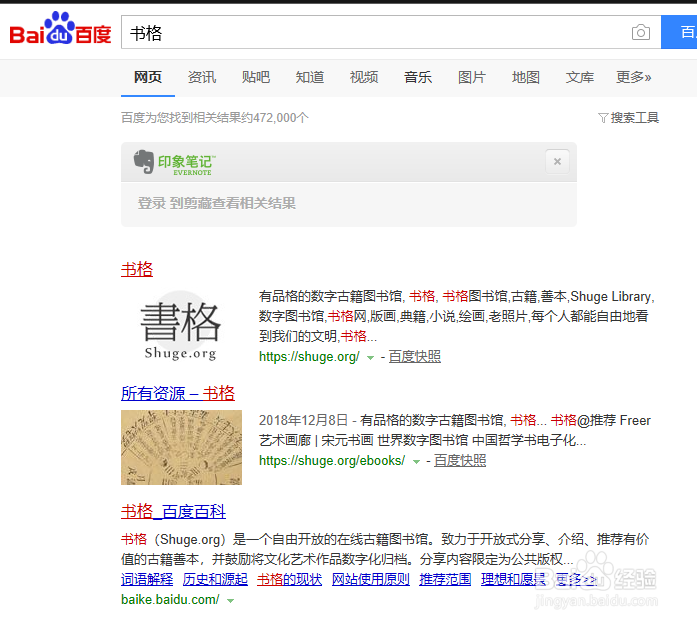Switch to the 视频 tab

(x=364, y=77)
